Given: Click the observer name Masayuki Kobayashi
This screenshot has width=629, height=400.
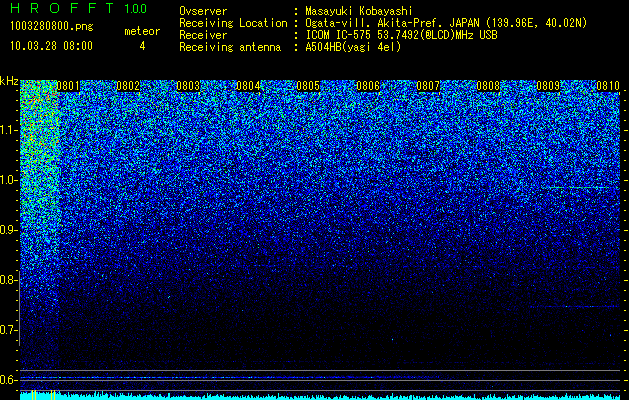Looking at the screenshot, I should tap(359, 11).
